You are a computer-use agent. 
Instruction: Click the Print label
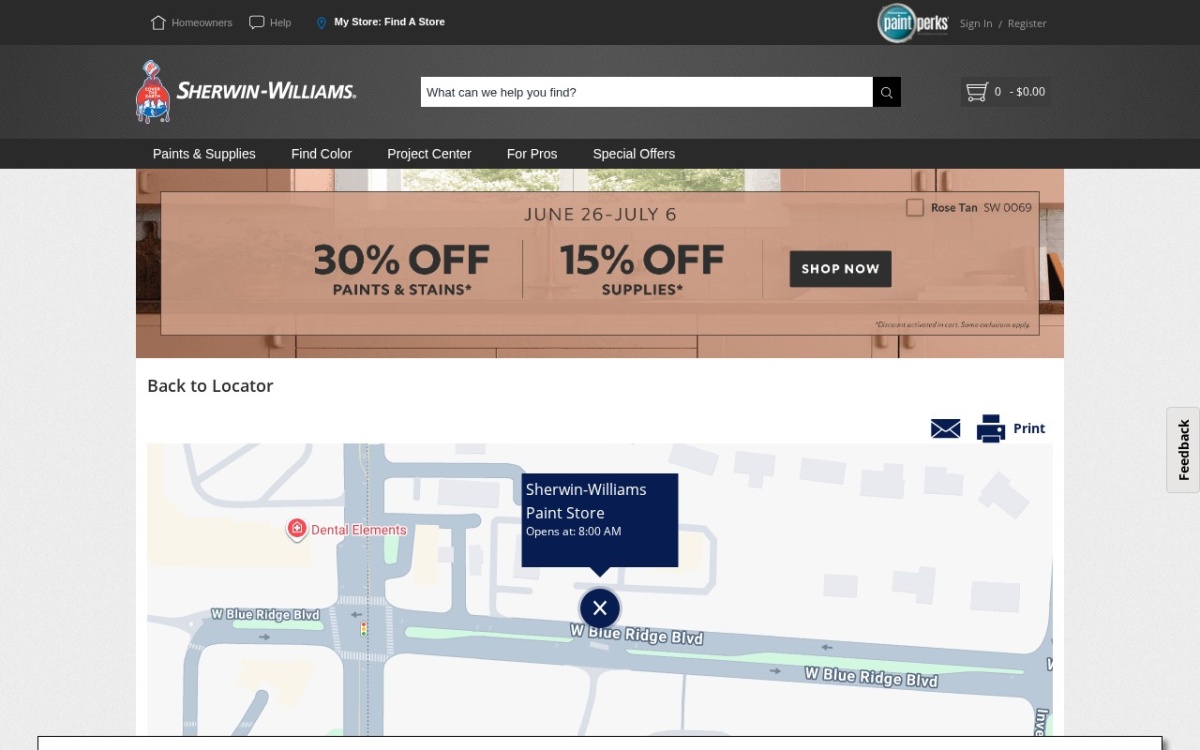(x=1029, y=428)
